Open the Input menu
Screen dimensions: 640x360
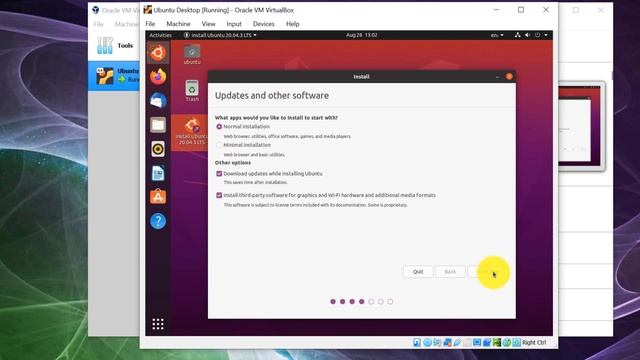tap(234, 24)
